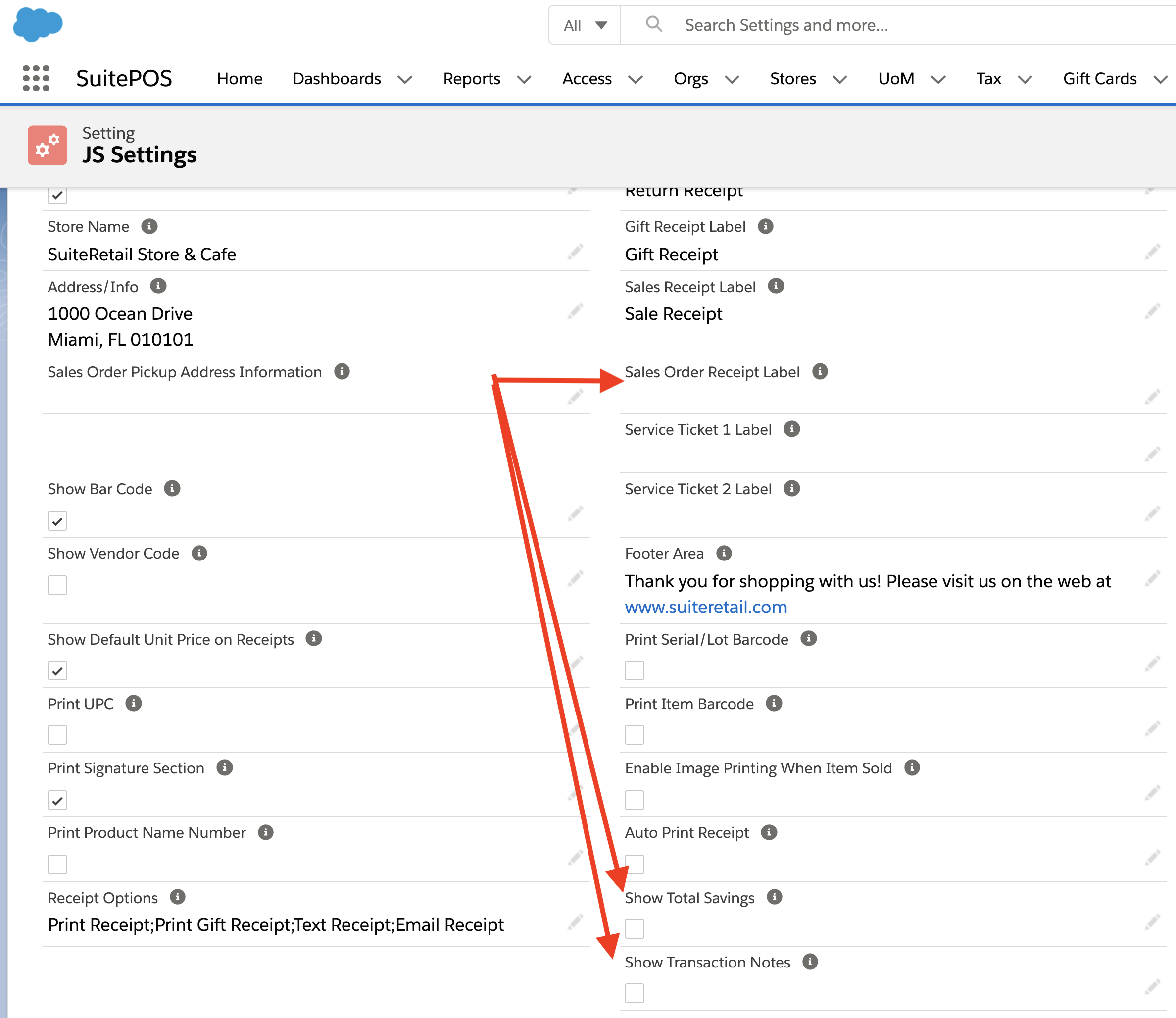Viewport: 1176px width, 1018px height.
Task: Open the Reports tab
Action: tap(471, 78)
